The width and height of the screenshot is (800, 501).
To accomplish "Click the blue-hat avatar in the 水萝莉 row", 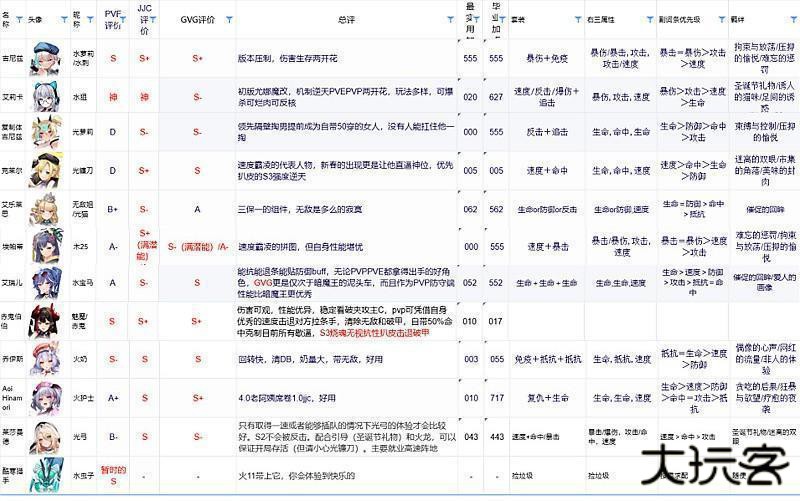I will click(47, 58).
